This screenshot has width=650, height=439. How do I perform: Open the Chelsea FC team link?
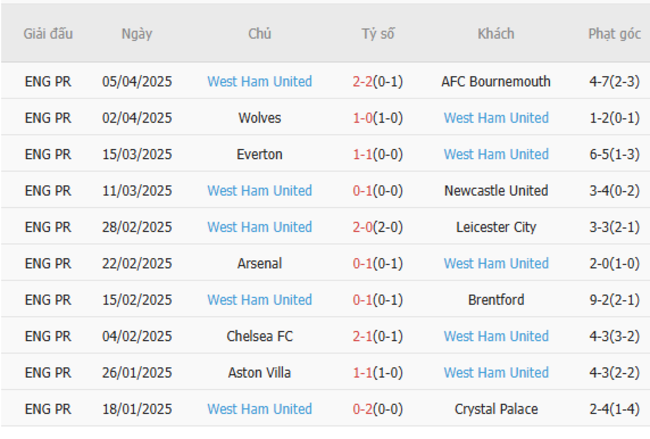(x=260, y=336)
